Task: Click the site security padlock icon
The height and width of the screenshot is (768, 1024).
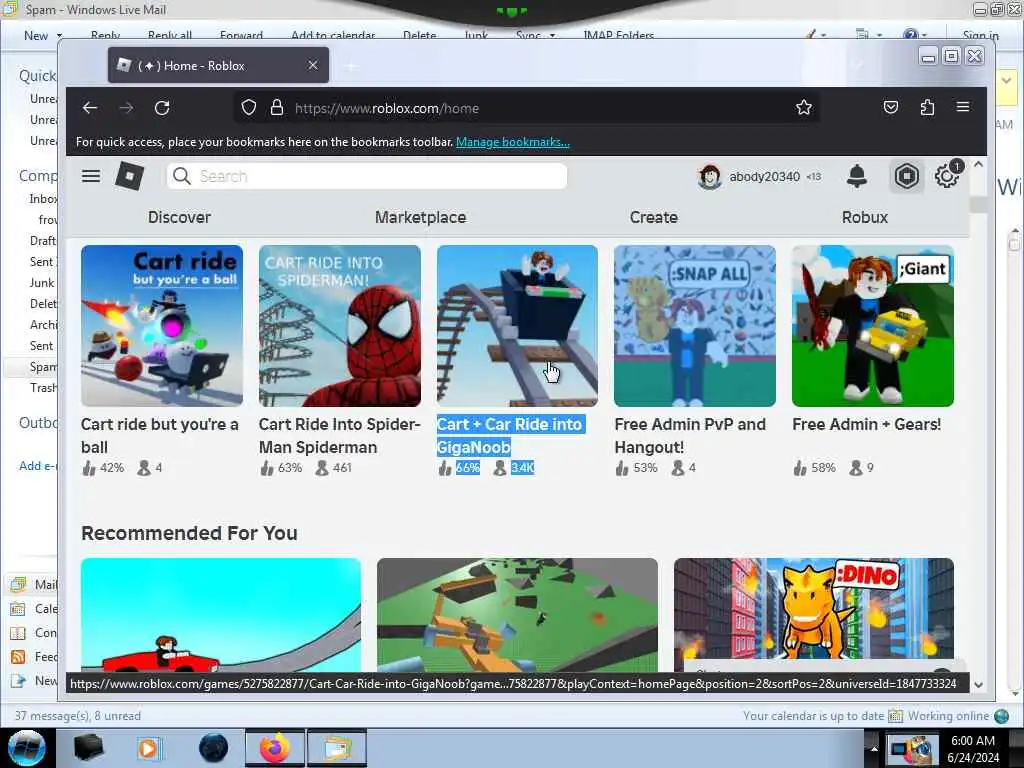Action: pyautogui.click(x=277, y=108)
